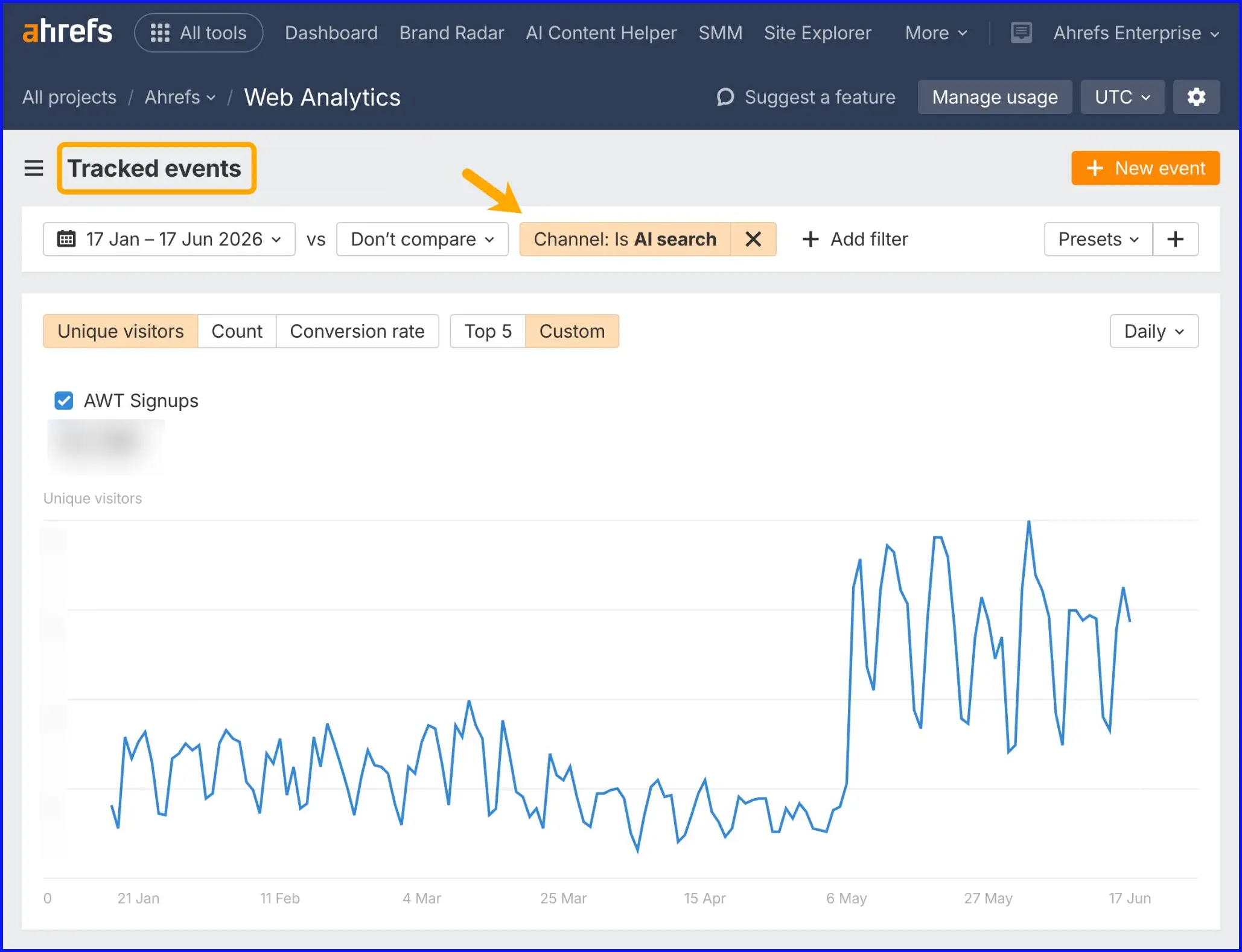Switch to the Count tab
The width and height of the screenshot is (1242, 952).
(237, 331)
